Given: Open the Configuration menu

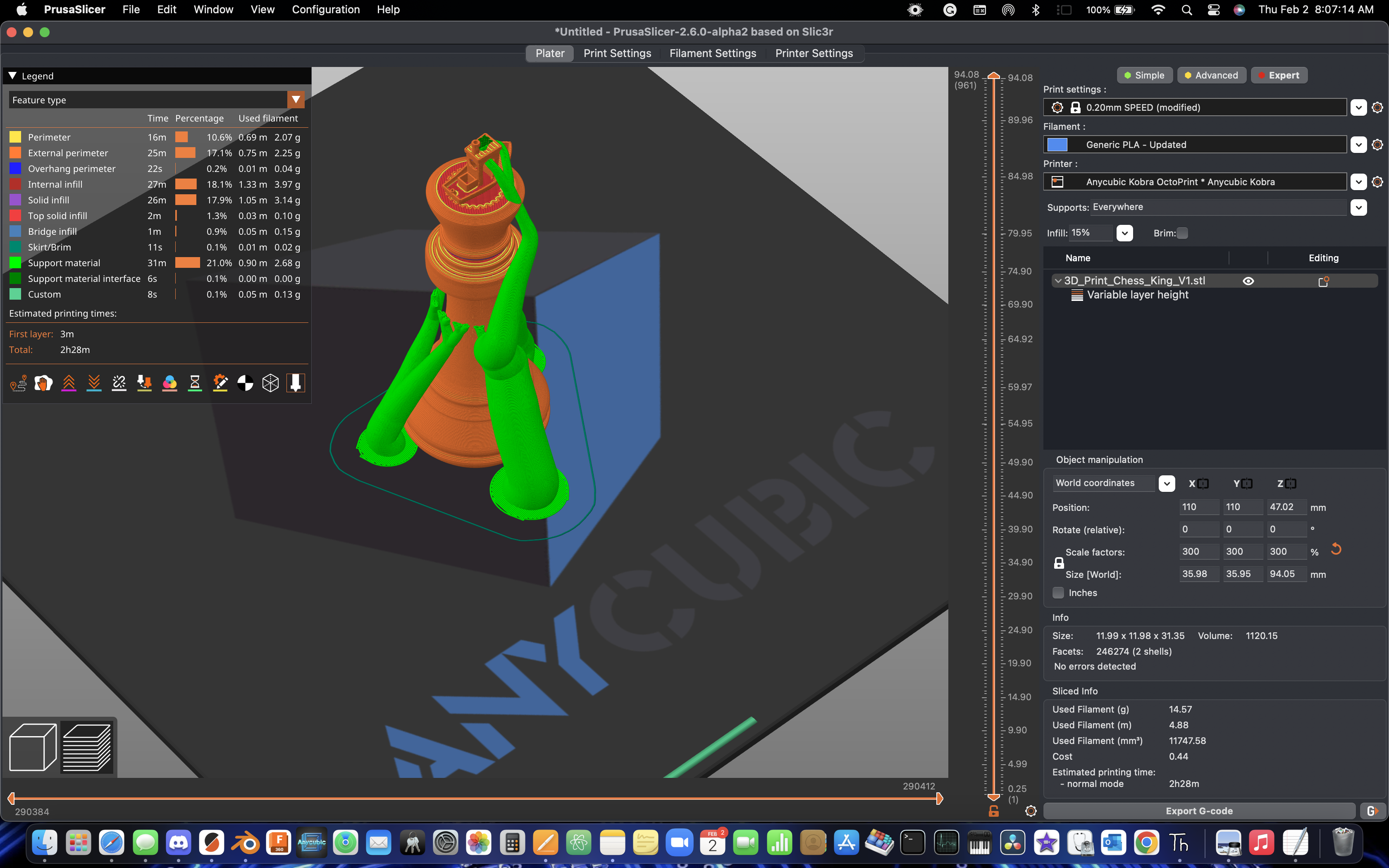Looking at the screenshot, I should point(325,10).
